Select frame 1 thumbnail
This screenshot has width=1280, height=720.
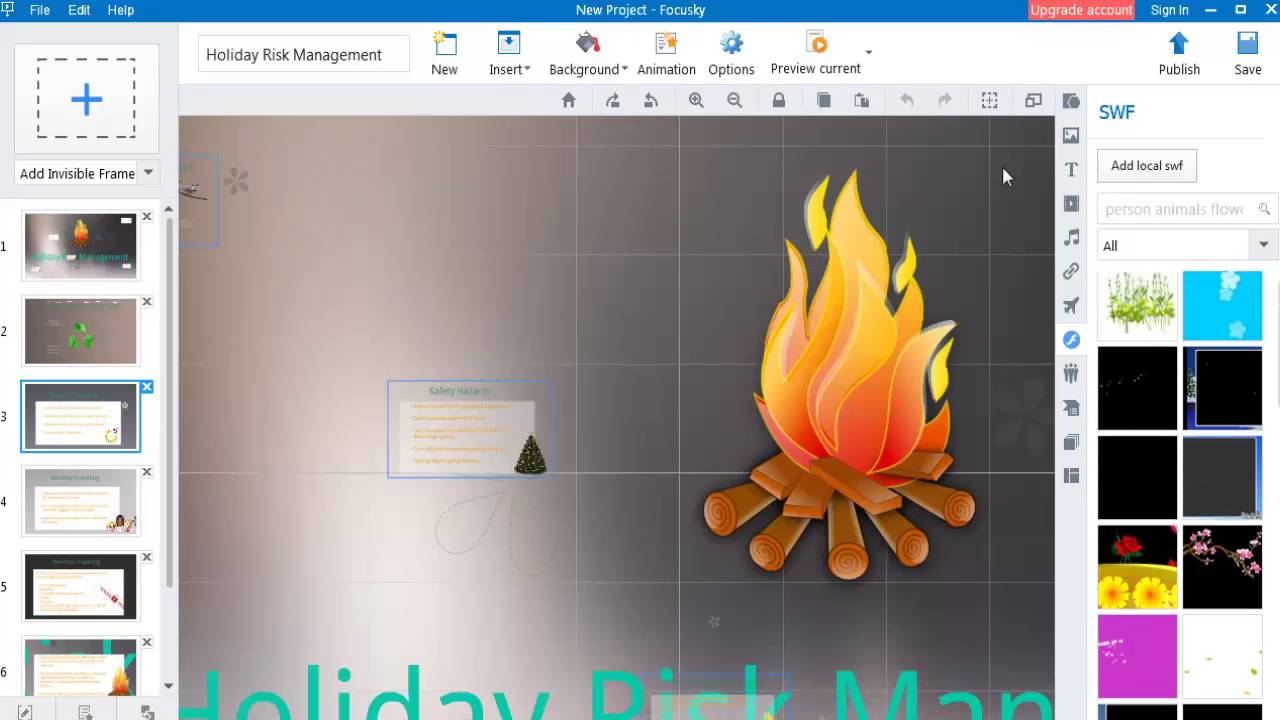80,245
